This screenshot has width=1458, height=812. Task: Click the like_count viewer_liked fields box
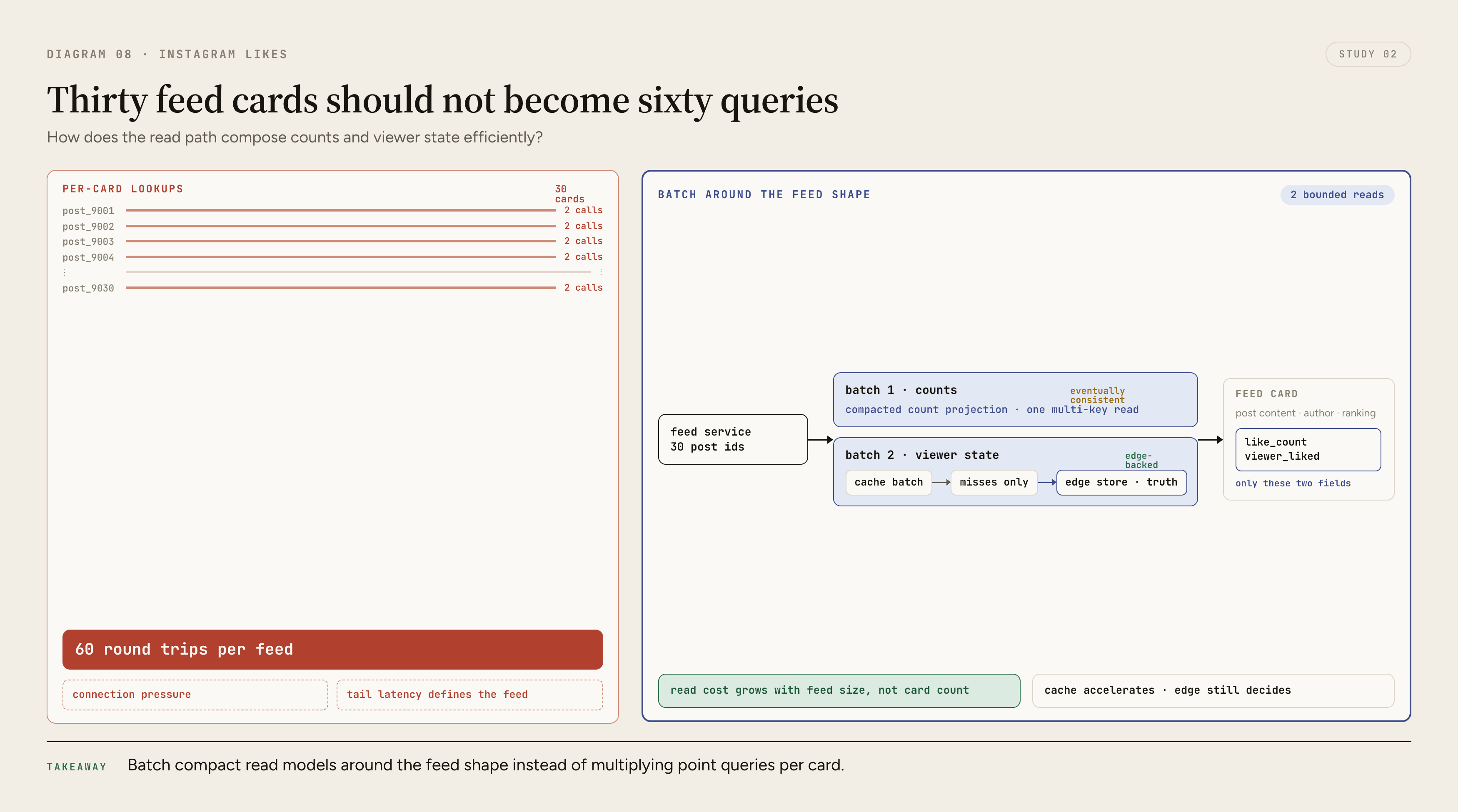1308,449
